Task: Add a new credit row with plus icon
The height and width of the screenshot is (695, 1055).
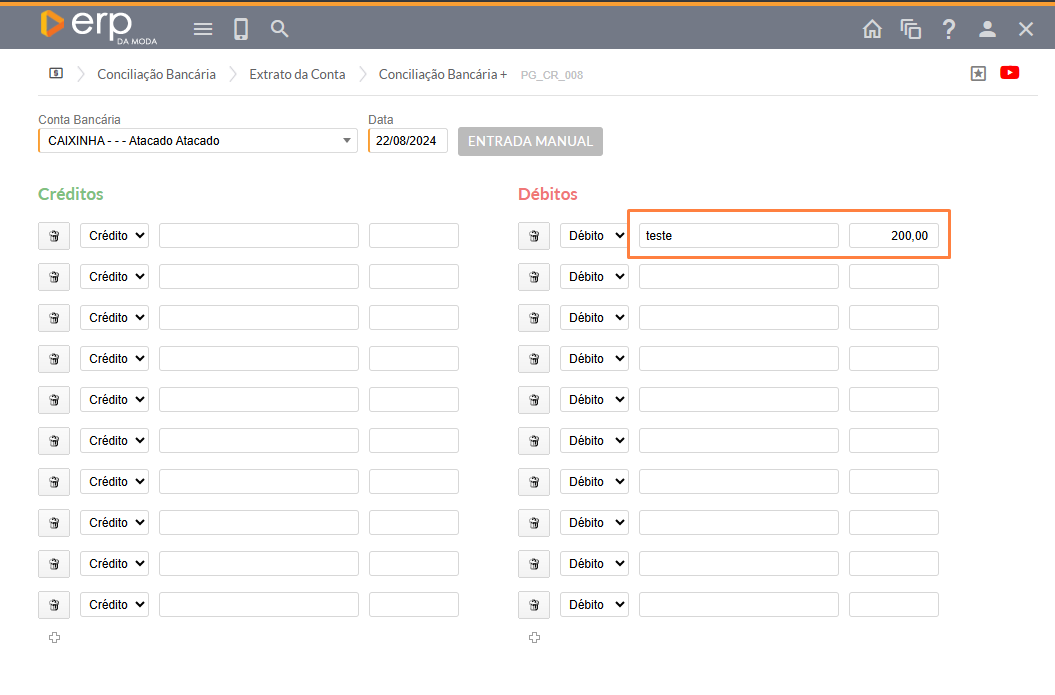Action: (54, 638)
